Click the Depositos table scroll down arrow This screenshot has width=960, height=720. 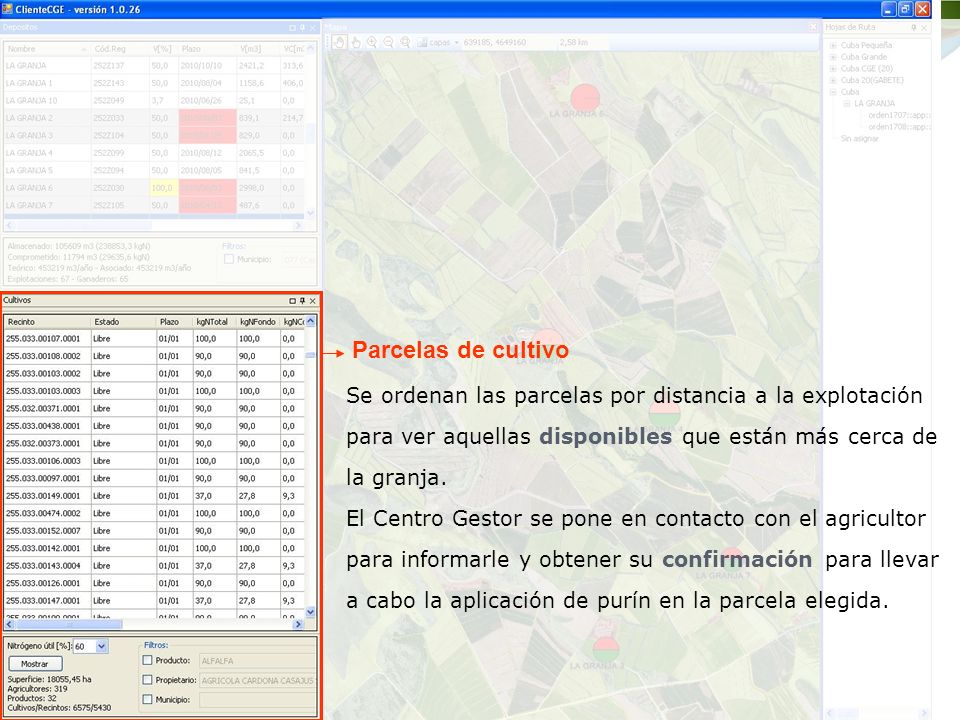click(x=310, y=213)
